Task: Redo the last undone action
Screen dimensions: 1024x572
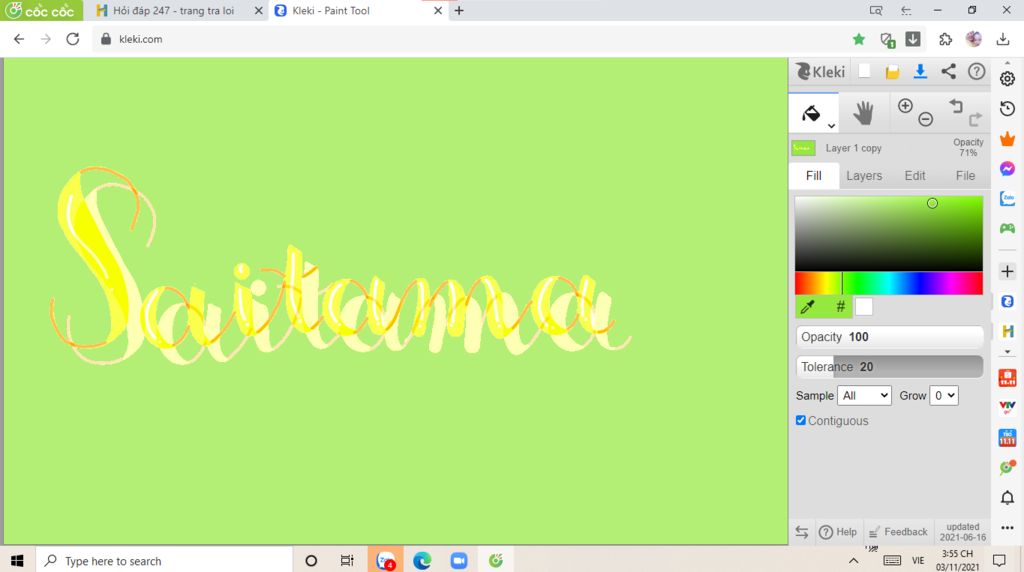Action: pyautogui.click(x=975, y=119)
